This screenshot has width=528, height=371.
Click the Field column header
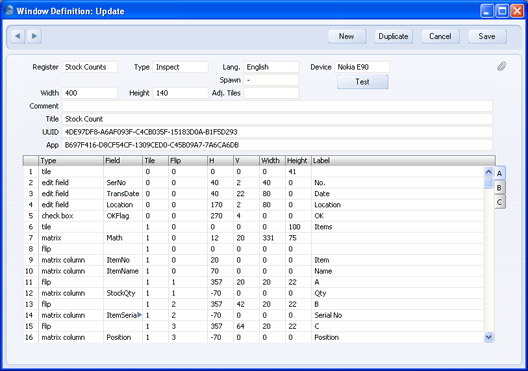coord(123,161)
